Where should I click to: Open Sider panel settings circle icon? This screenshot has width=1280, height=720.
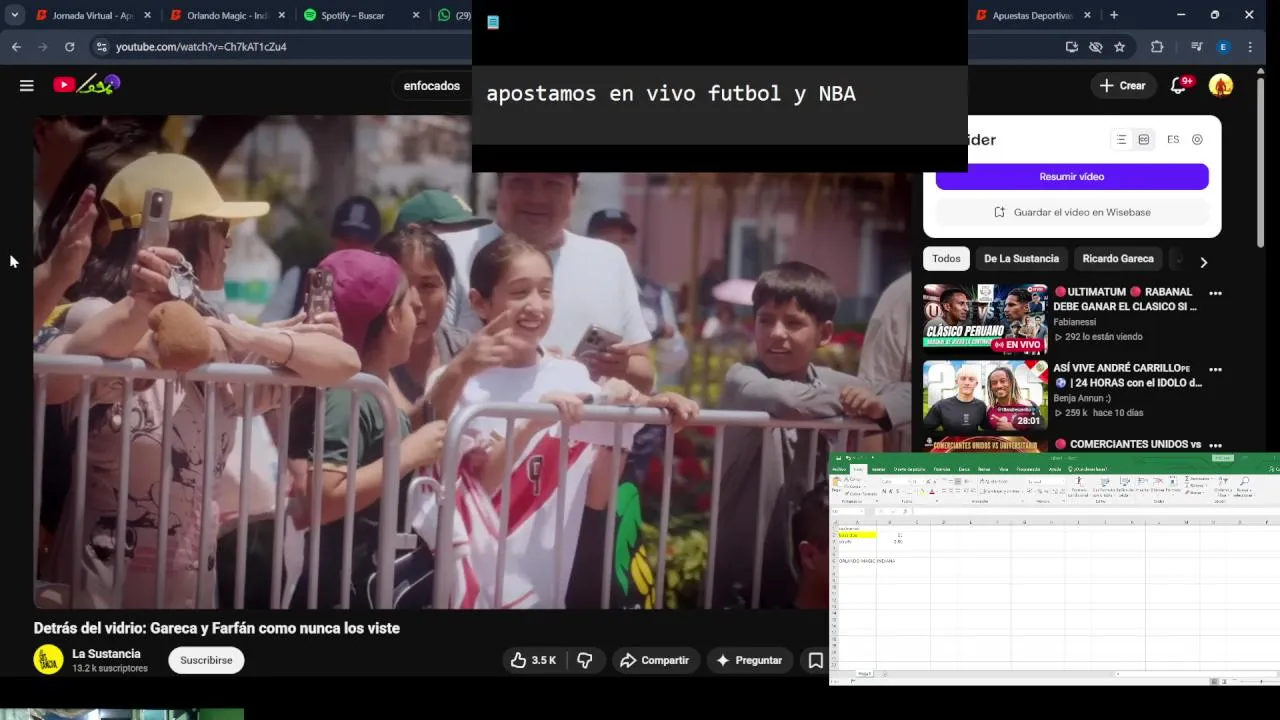(x=1197, y=140)
